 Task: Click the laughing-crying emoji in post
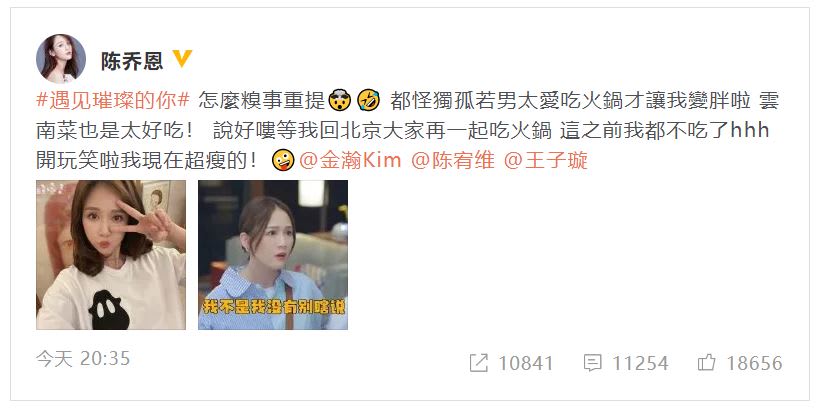[369, 101]
